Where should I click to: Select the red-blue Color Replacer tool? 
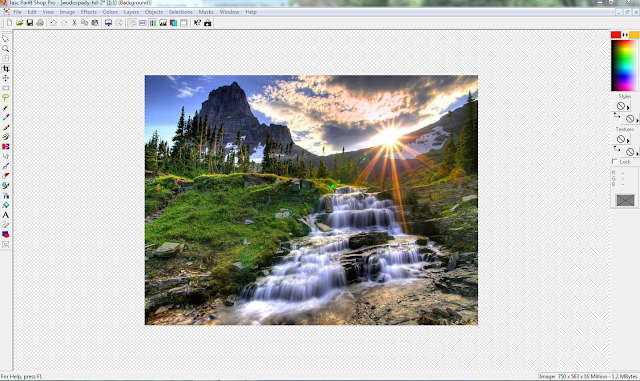6,147
